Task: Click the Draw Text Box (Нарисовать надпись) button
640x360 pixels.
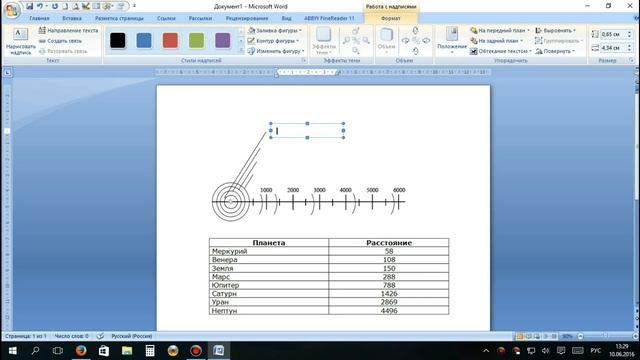Action: (20, 42)
